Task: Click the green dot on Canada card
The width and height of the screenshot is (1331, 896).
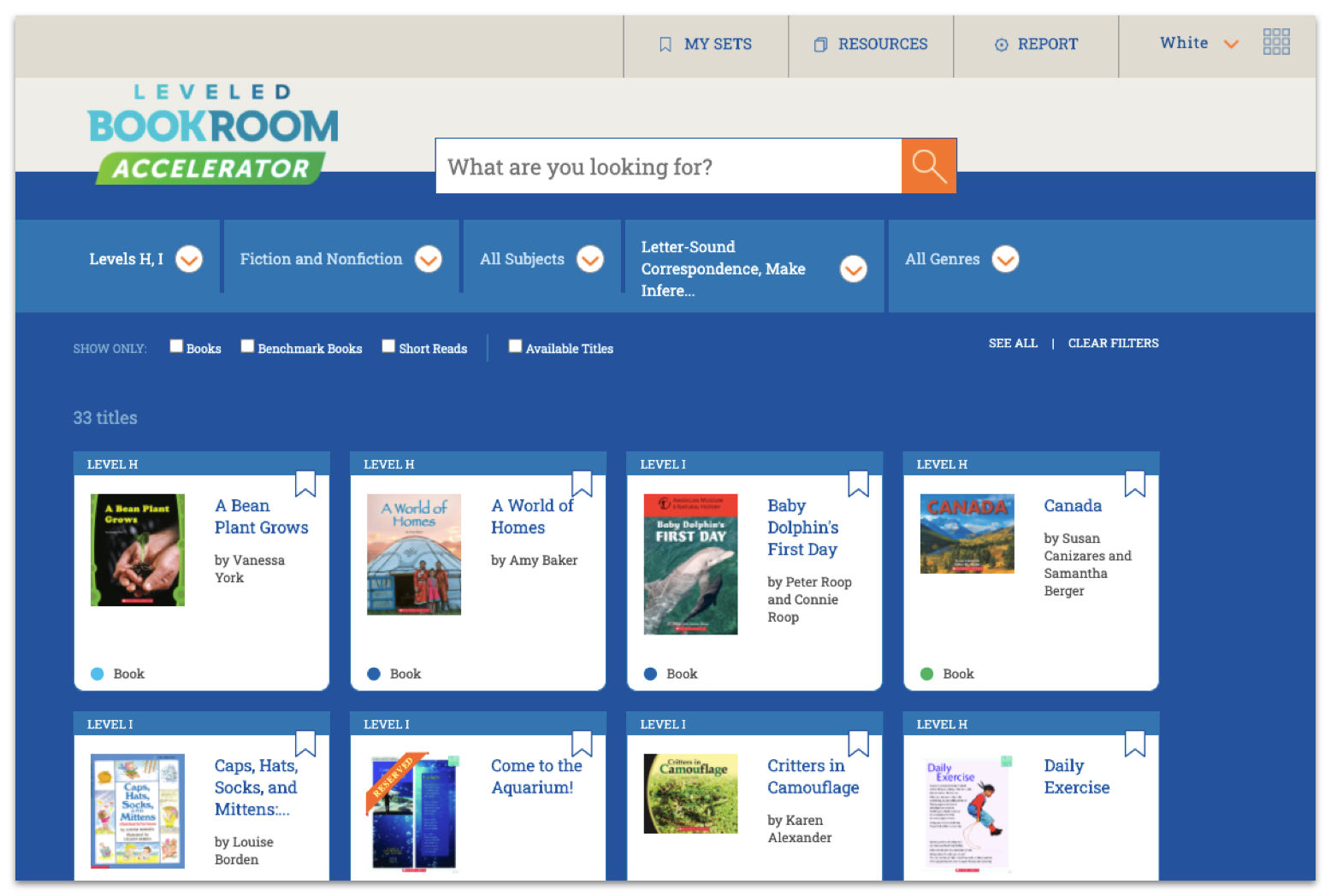Action: [926, 674]
